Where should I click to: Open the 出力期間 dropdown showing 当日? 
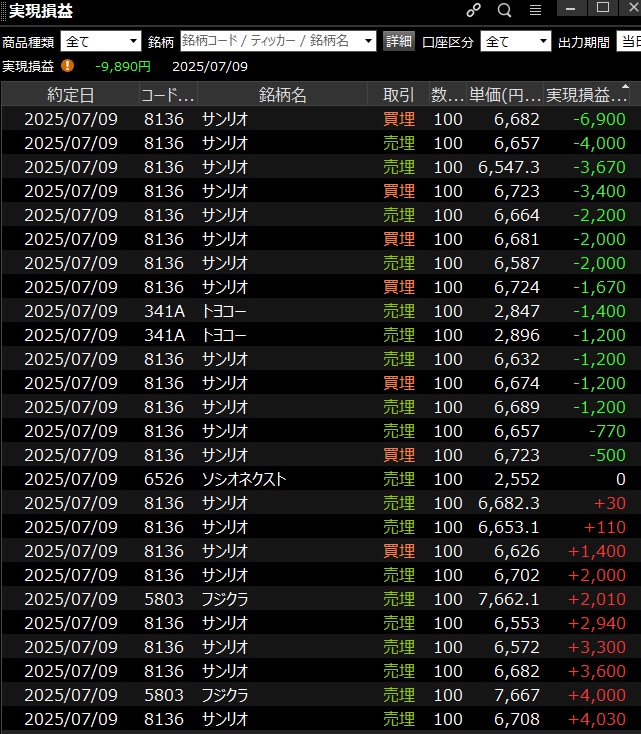[x=629, y=42]
